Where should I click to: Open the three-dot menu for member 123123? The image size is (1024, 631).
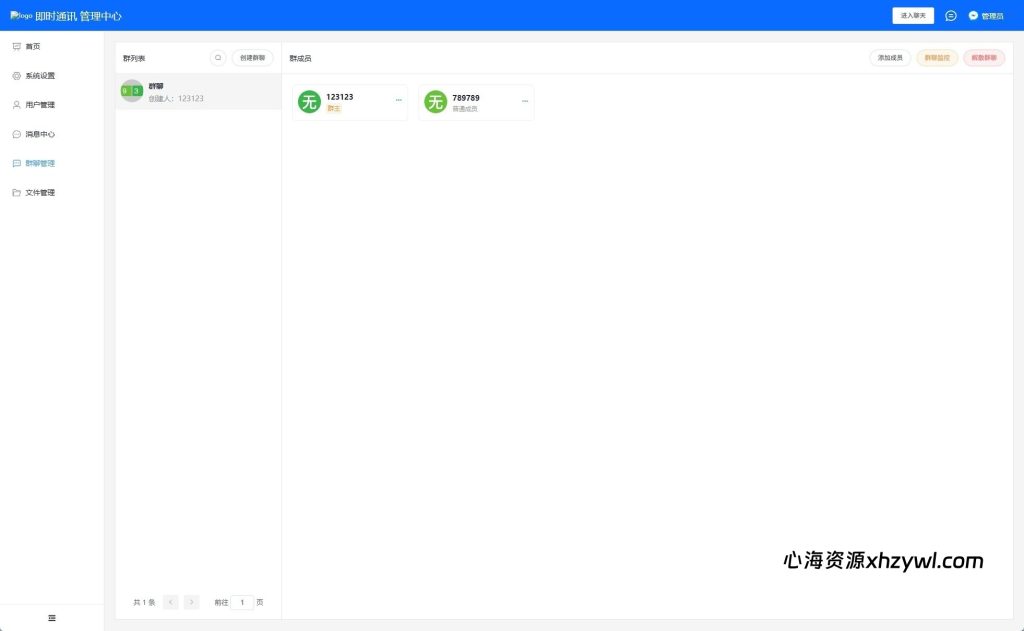[398, 100]
